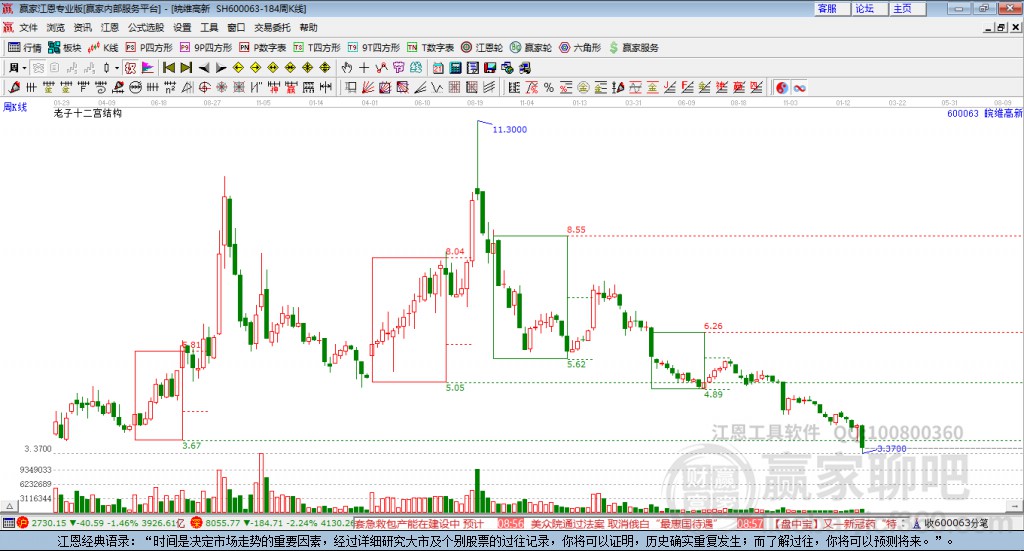Screen dimensions: 1024x551
Task: Click the 周K线 weekly label
Action: click(x=15, y=106)
